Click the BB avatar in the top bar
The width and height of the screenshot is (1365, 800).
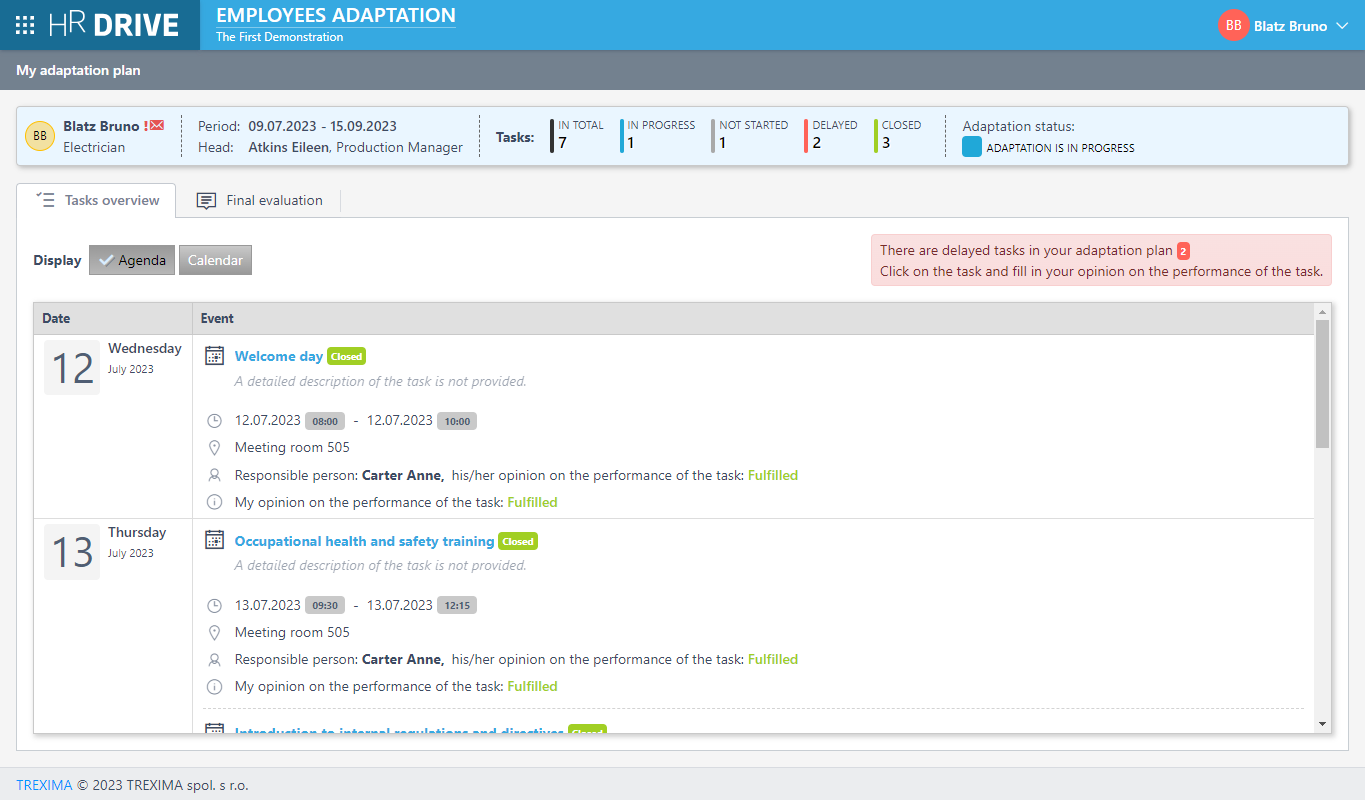tap(1233, 25)
